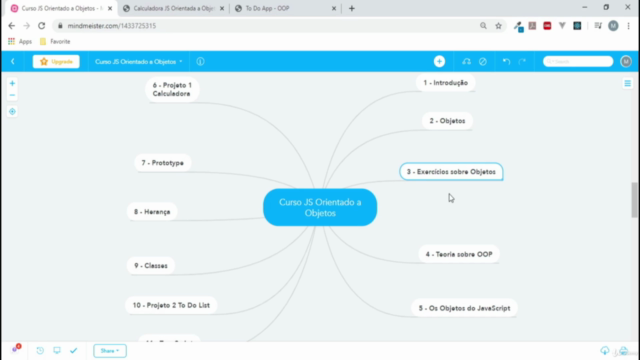Click the print icon at bottom right
The height and width of the screenshot is (360, 640).
[x=623, y=351]
